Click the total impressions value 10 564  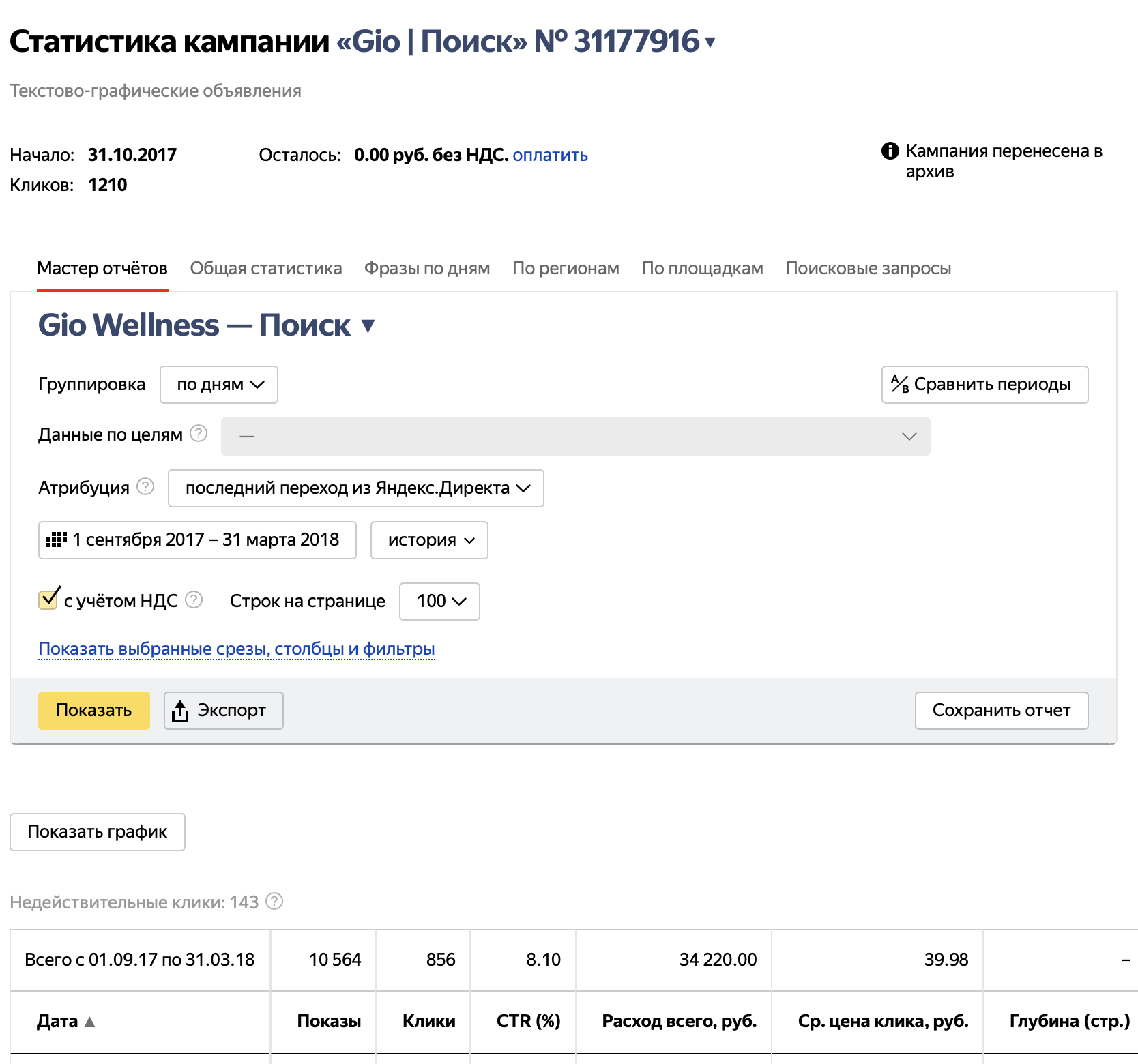335,960
